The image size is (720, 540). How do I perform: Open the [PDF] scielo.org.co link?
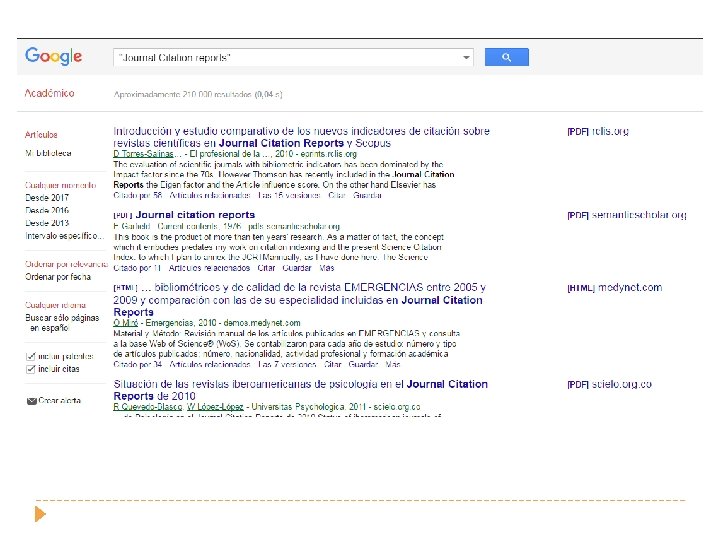coord(609,384)
